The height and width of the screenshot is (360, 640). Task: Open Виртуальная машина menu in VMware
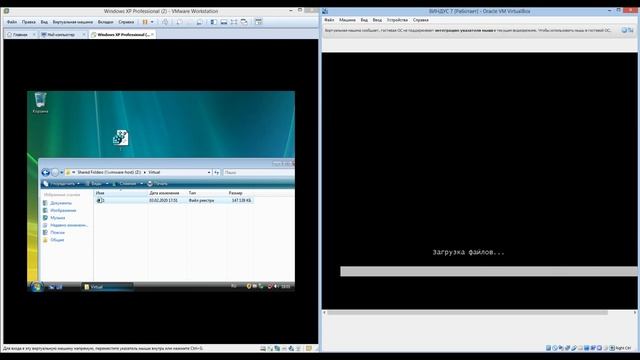[73, 22]
